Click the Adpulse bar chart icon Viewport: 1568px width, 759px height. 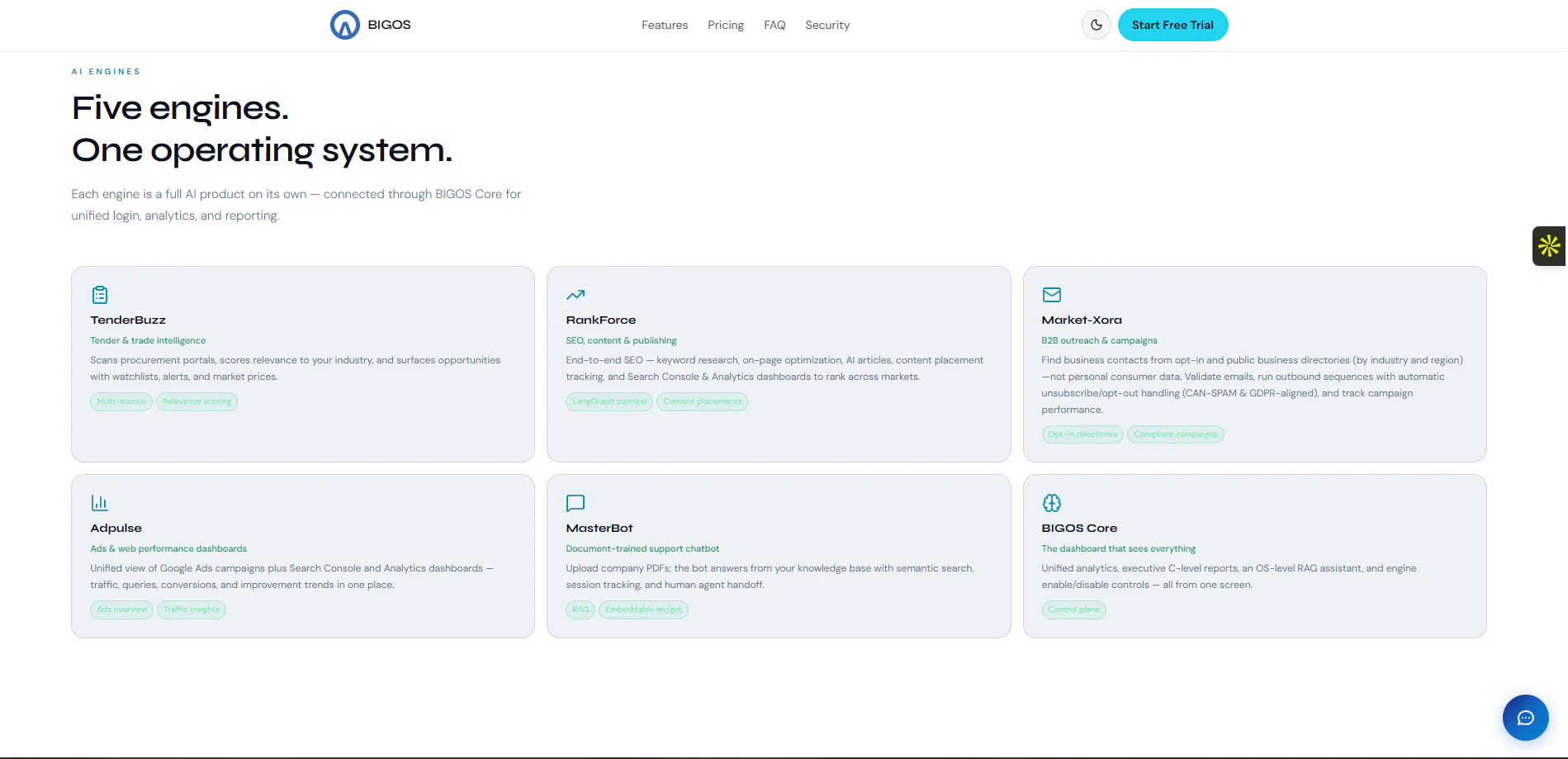[100, 502]
